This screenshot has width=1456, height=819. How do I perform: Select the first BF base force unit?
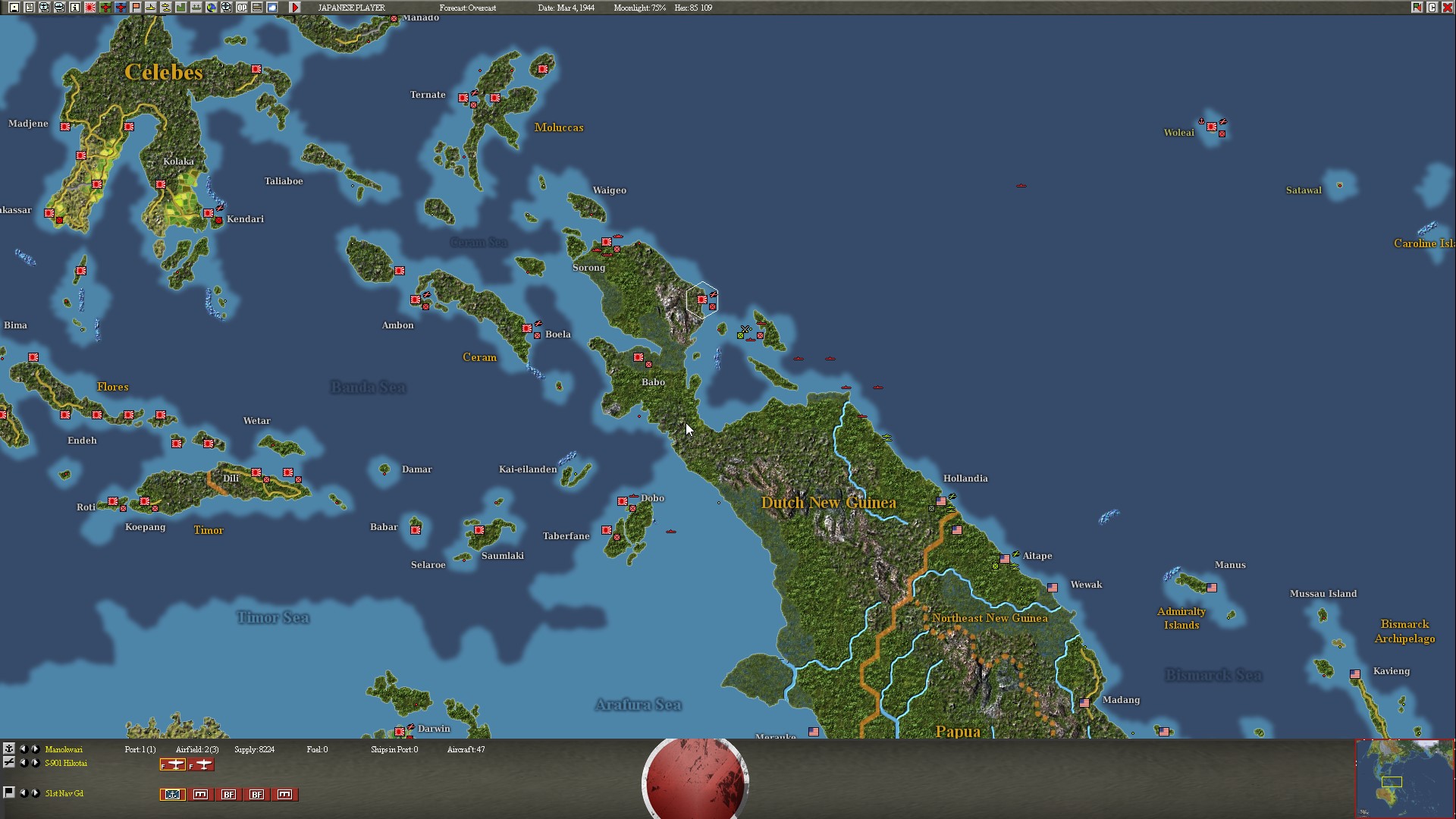(228, 795)
